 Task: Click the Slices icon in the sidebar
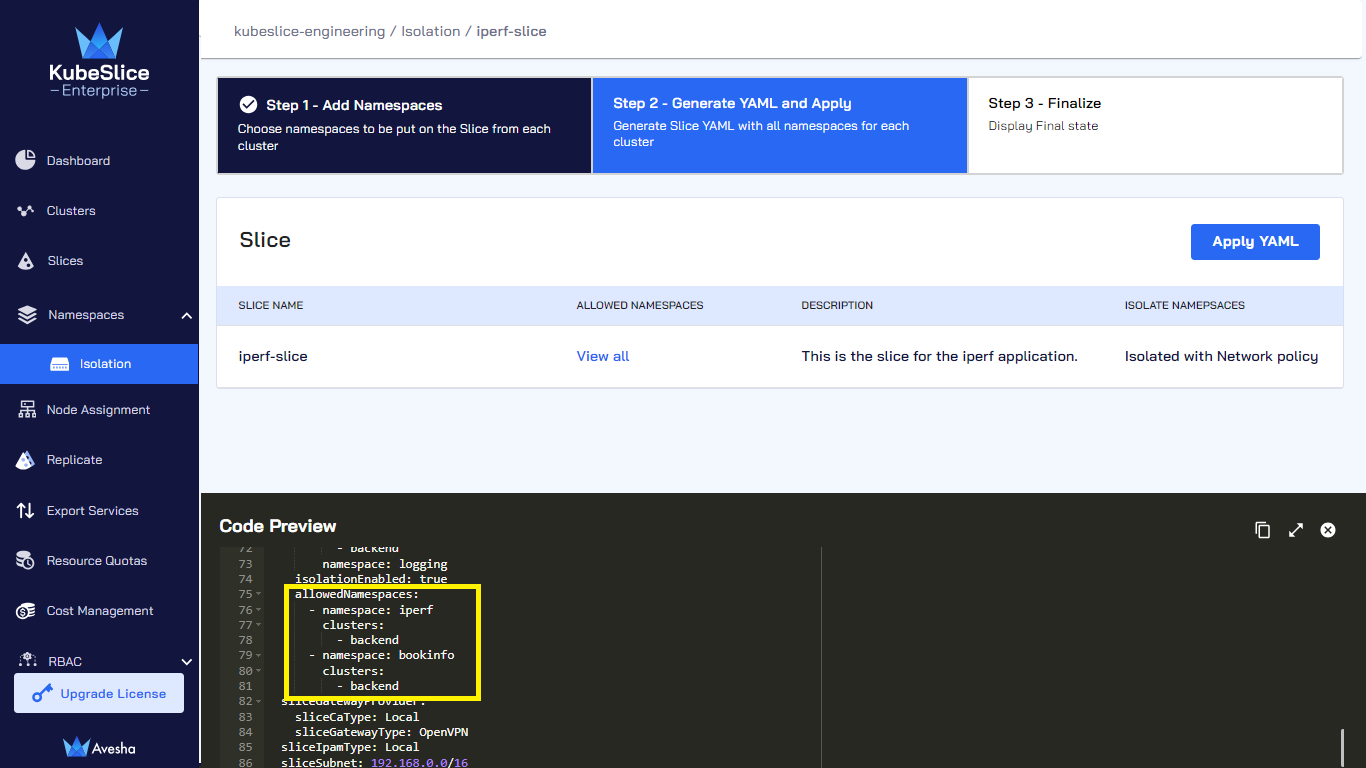27,261
